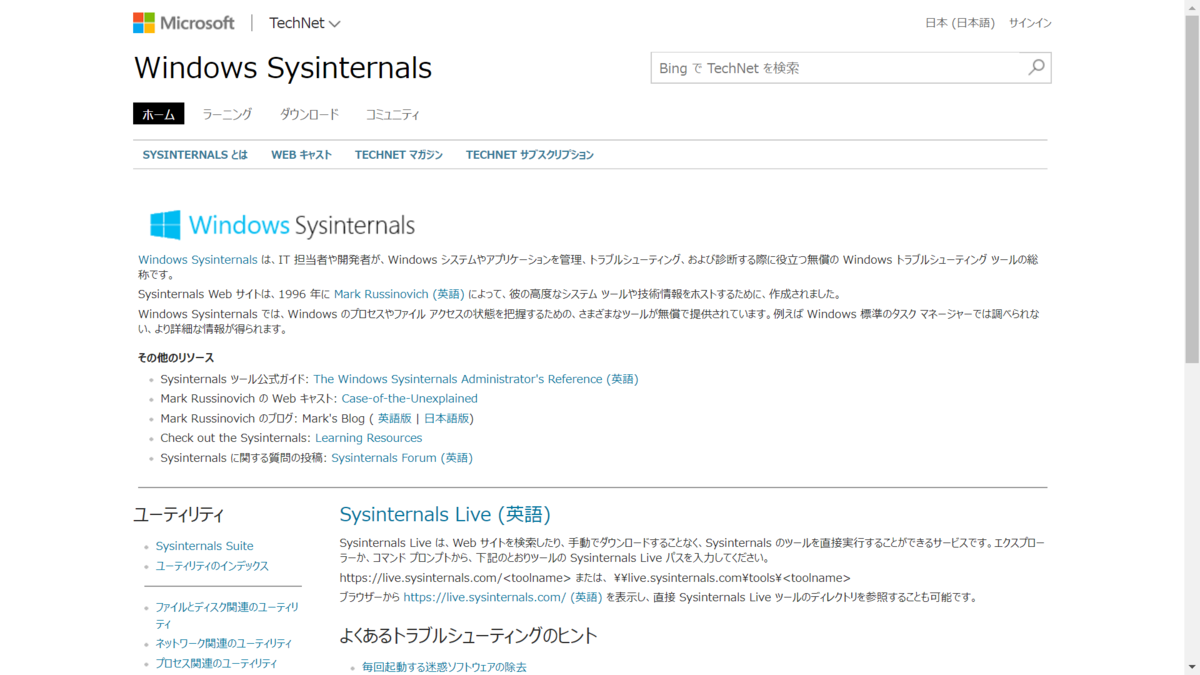Open Mark's Blog 日本語版 link

pyautogui.click(x=447, y=418)
